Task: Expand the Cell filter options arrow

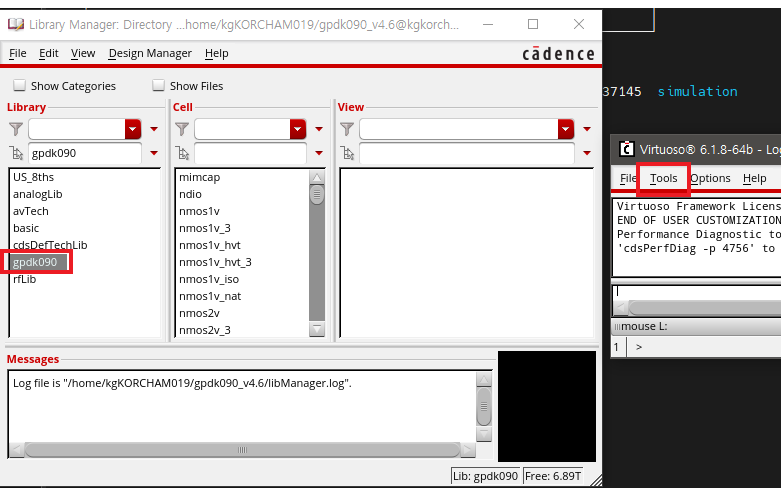Action: tap(319, 129)
